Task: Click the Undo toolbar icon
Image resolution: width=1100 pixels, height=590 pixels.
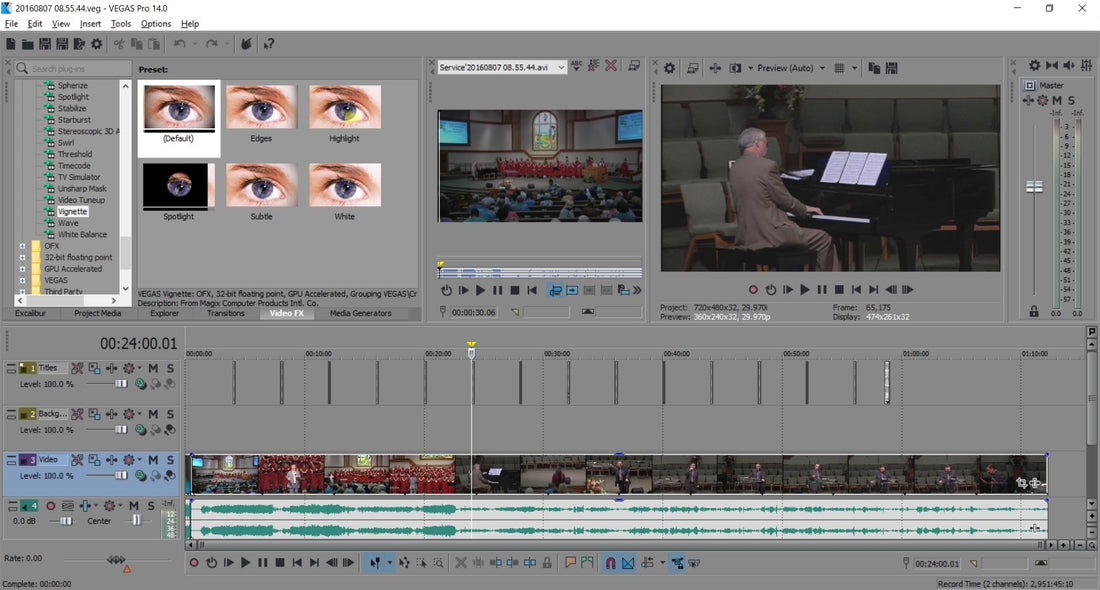Action: 180,43
